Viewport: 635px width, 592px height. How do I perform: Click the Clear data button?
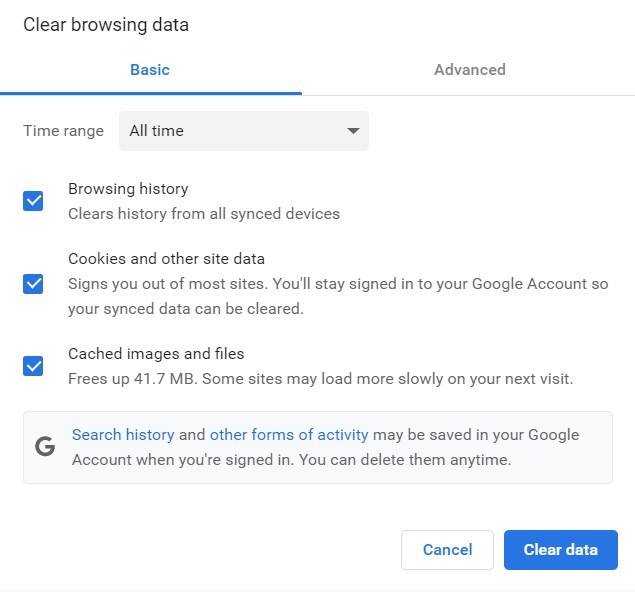pos(560,549)
